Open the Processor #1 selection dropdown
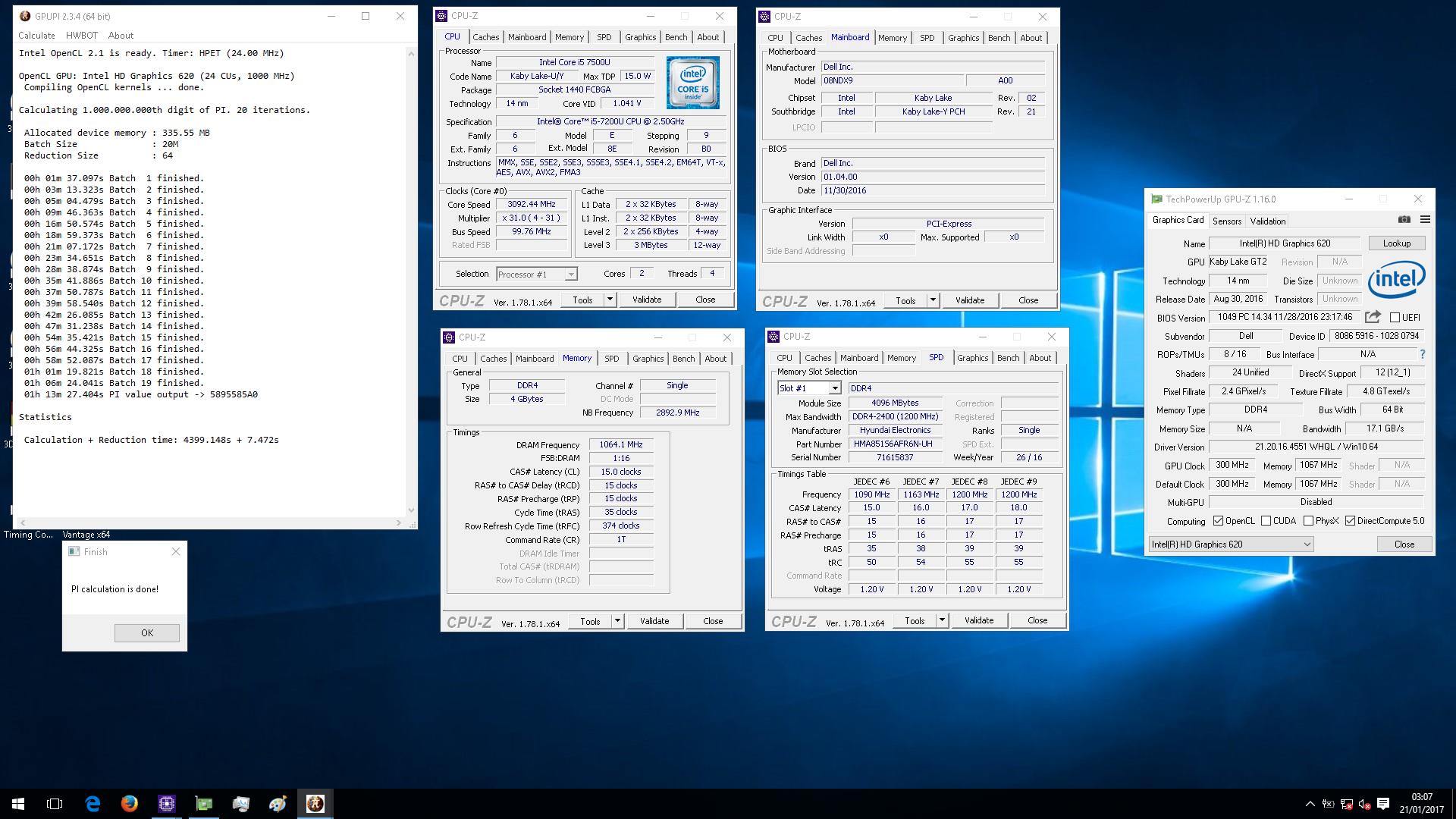Viewport: 1456px width, 819px height. pyautogui.click(x=537, y=275)
